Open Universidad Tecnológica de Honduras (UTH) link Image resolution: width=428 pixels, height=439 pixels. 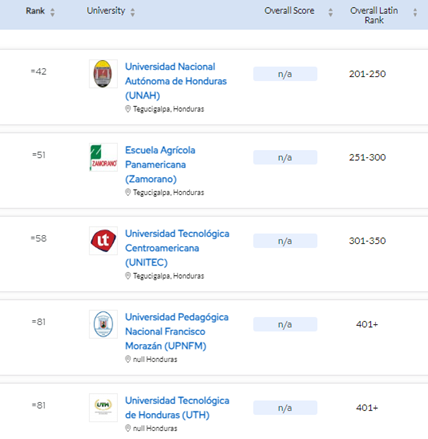(x=177, y=408)
